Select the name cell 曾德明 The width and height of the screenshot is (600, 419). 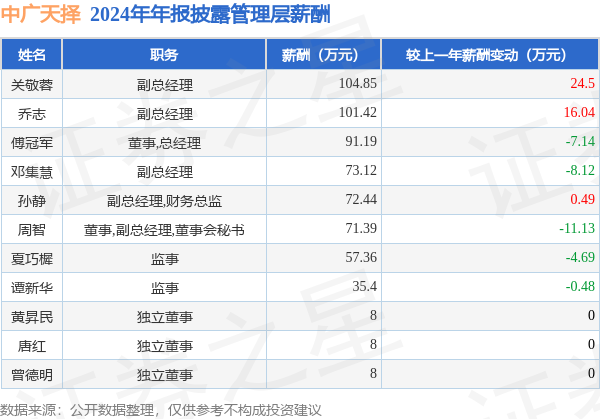(x=32, y=375)
